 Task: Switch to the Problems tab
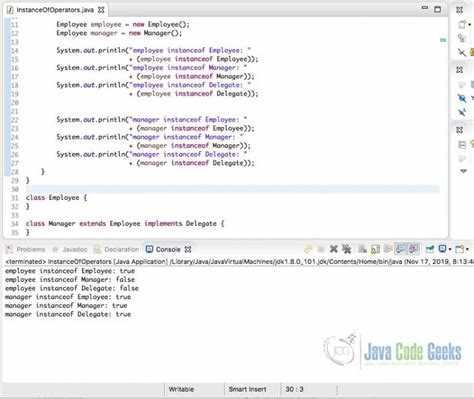[31, 249]
